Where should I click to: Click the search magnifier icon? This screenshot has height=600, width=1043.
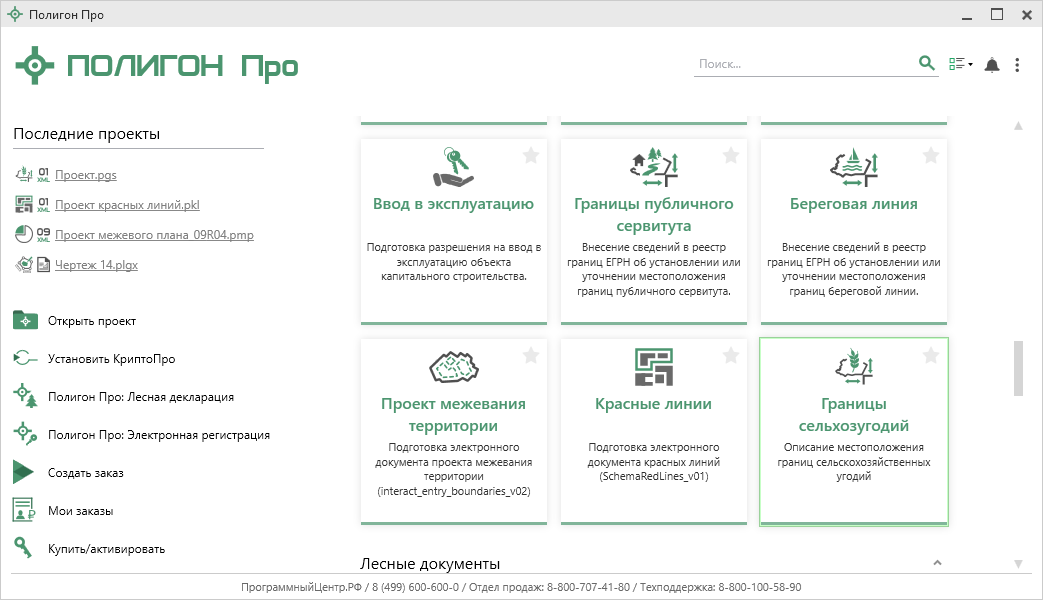click(926, 64)
